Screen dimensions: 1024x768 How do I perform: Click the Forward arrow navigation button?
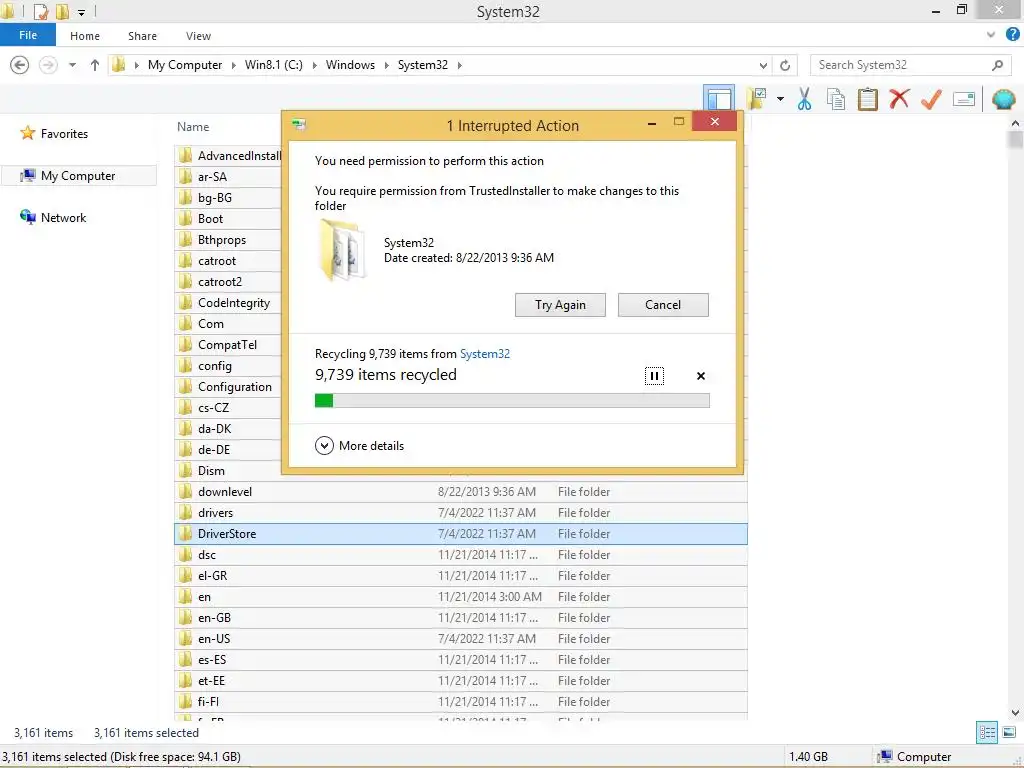click(48, 65)
